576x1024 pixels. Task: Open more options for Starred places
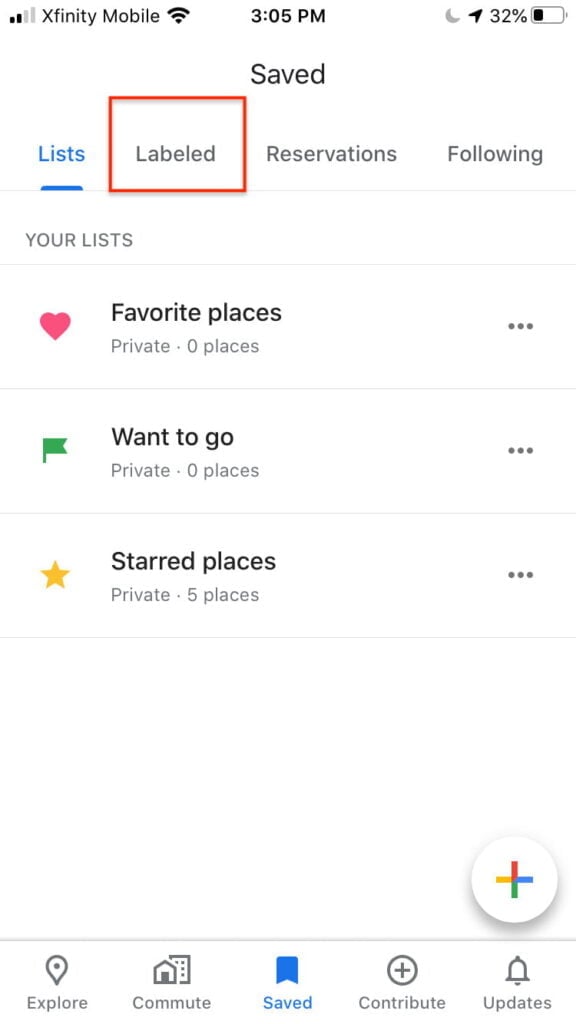pos(520,575)
